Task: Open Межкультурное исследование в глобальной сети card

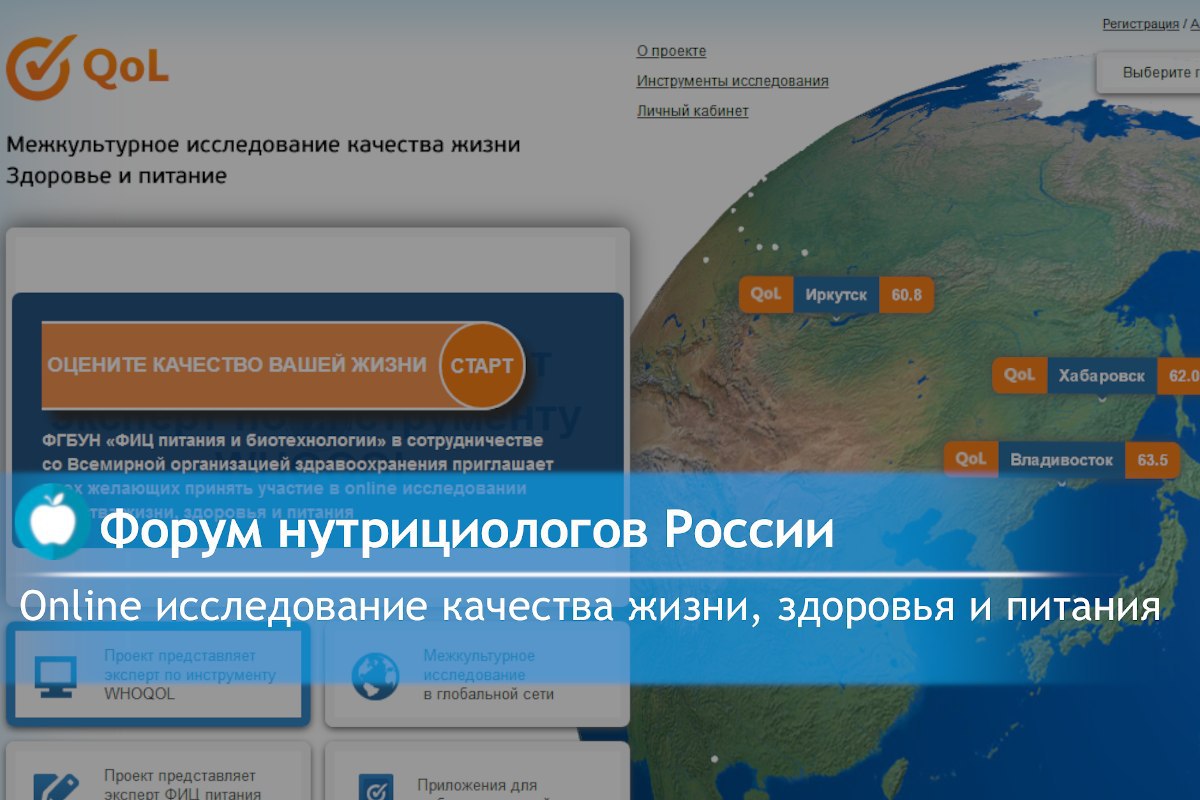Action: click(x=477, y=676)
